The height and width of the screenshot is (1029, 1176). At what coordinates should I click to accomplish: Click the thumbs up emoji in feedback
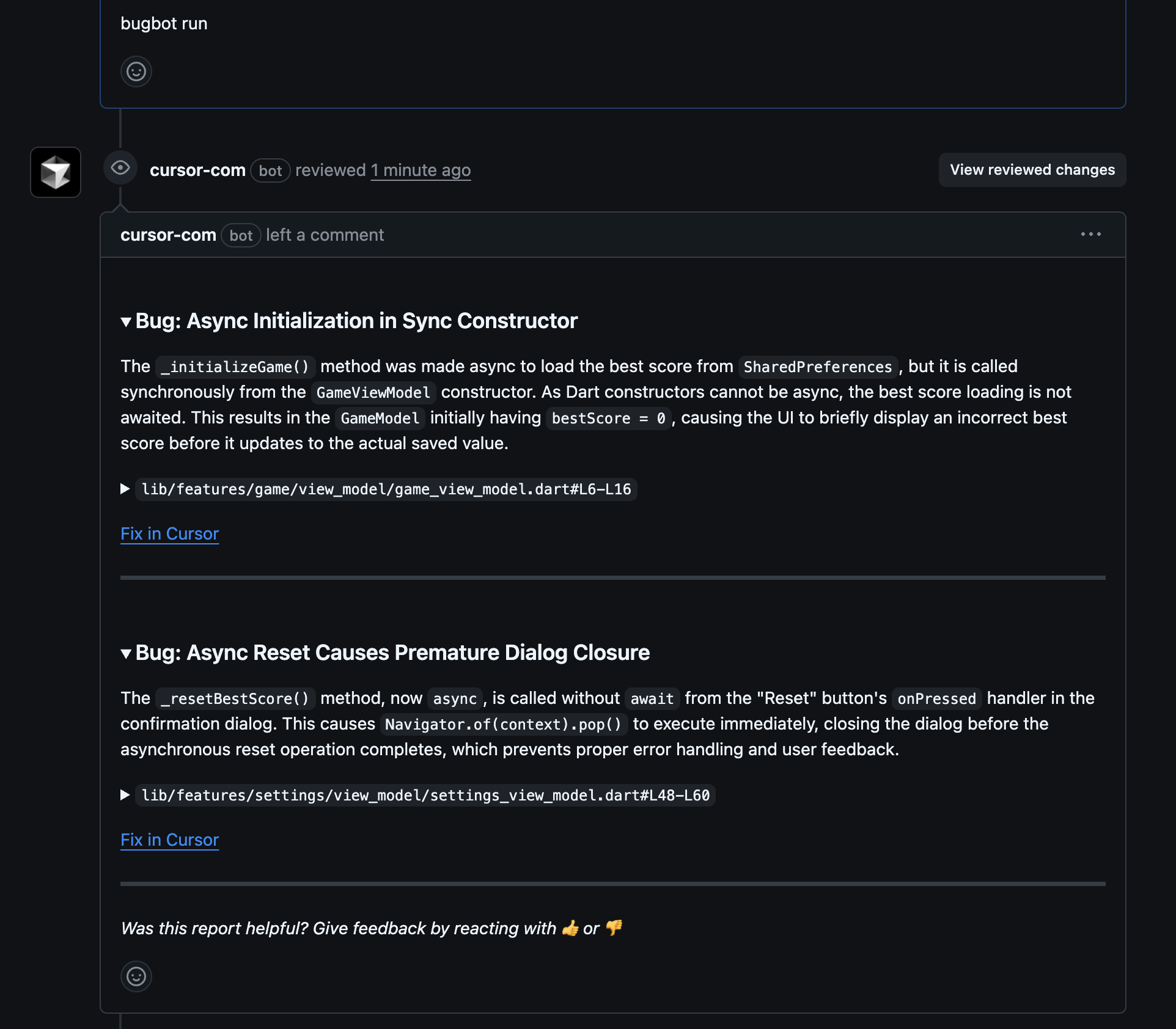coord(570,928)
